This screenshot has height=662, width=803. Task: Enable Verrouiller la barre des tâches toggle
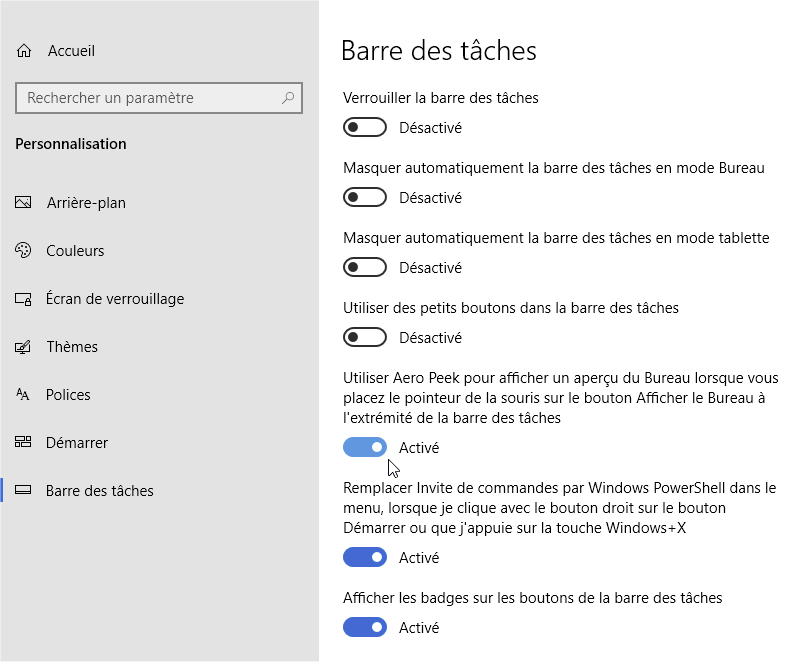click(x=365, y=127)
